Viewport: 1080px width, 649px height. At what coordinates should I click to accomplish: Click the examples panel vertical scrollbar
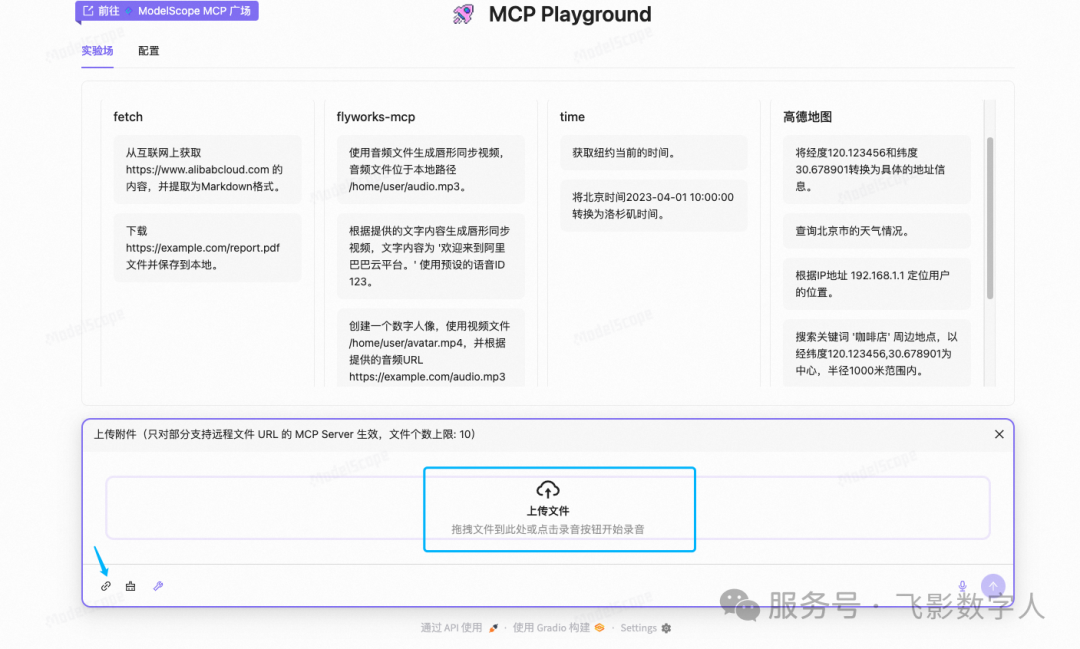(990, 218)
